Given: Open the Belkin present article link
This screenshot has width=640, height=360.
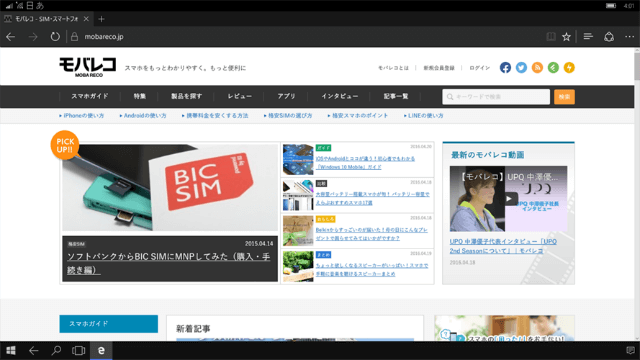Looking at the screenshot, I should 371,234.
